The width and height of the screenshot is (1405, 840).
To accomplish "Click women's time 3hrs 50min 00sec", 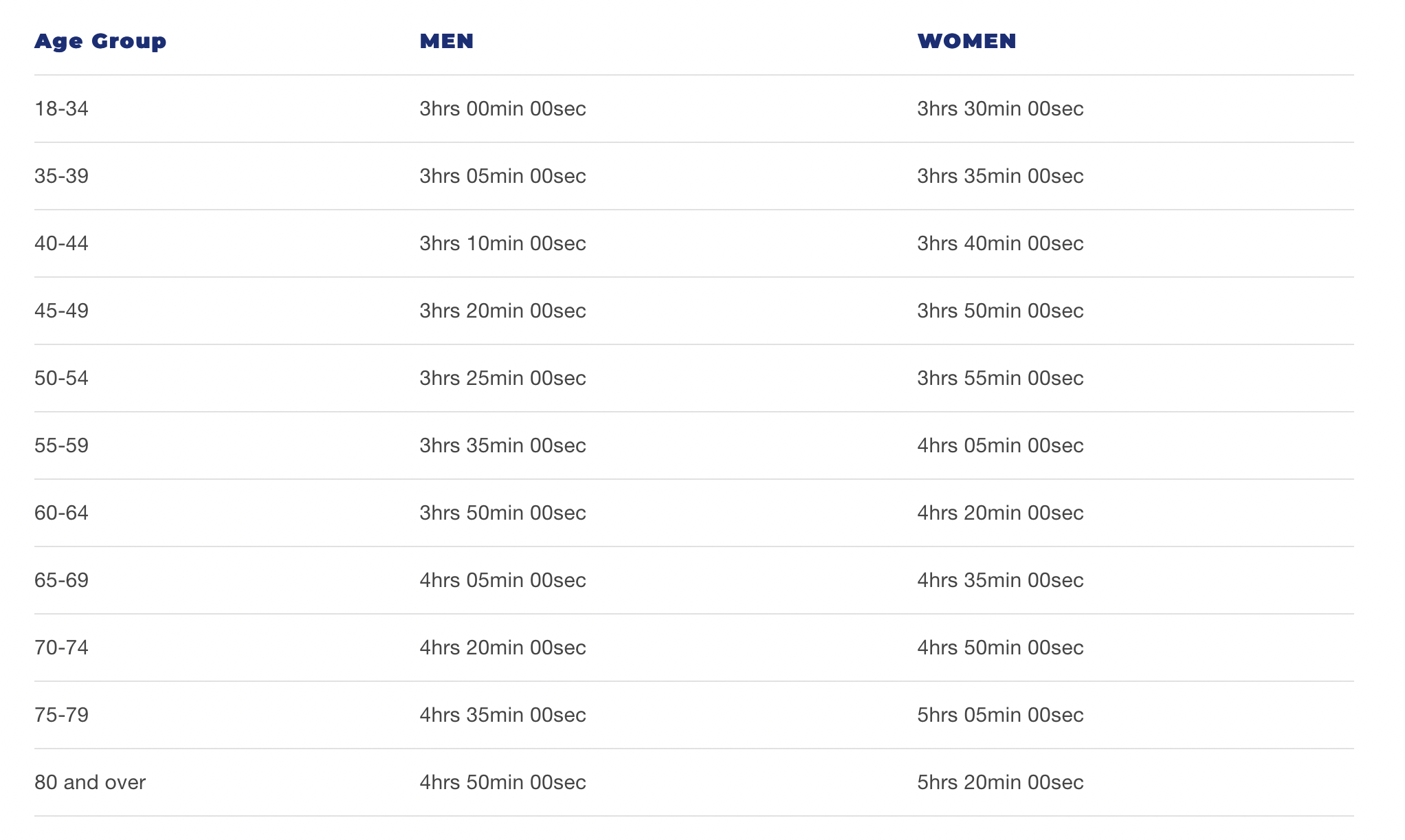I will (x=1000, y=311).
